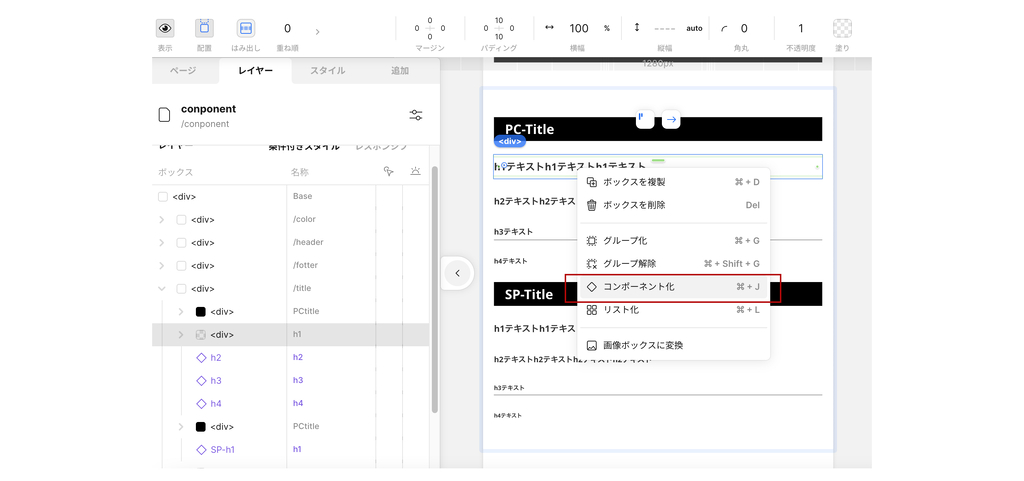Click the eye icon above 表示

click(x=165, y=28)
